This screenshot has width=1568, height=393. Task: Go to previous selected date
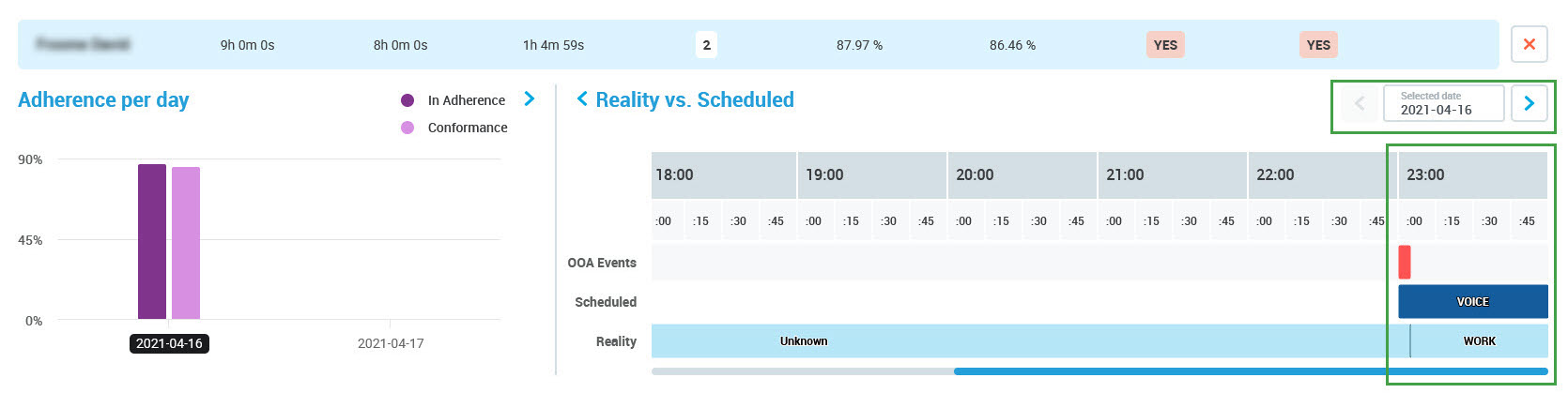click(x=1359, y=103)
